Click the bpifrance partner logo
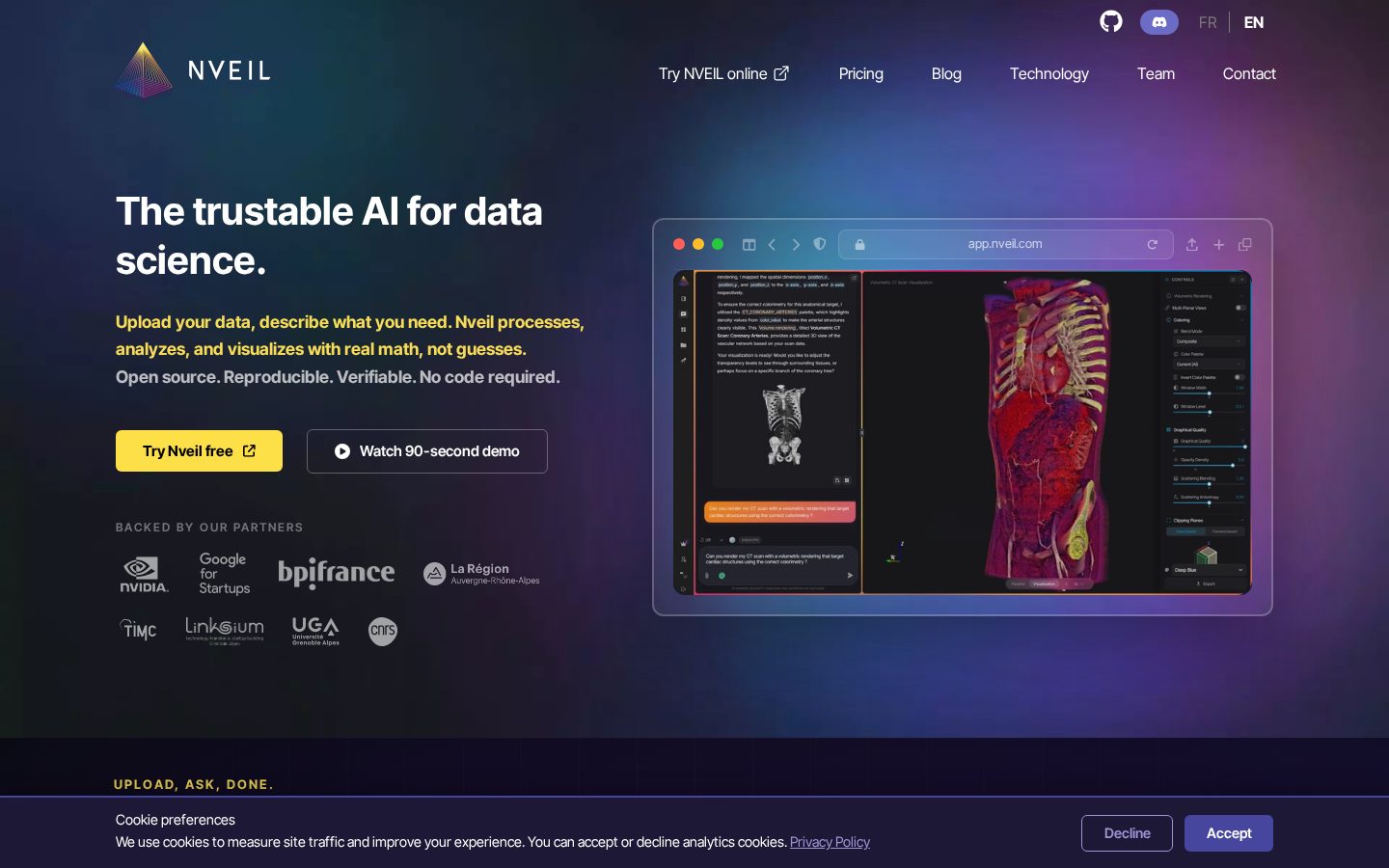The height and width of the screenshot is (868, 1389). (x=337, y=573)
